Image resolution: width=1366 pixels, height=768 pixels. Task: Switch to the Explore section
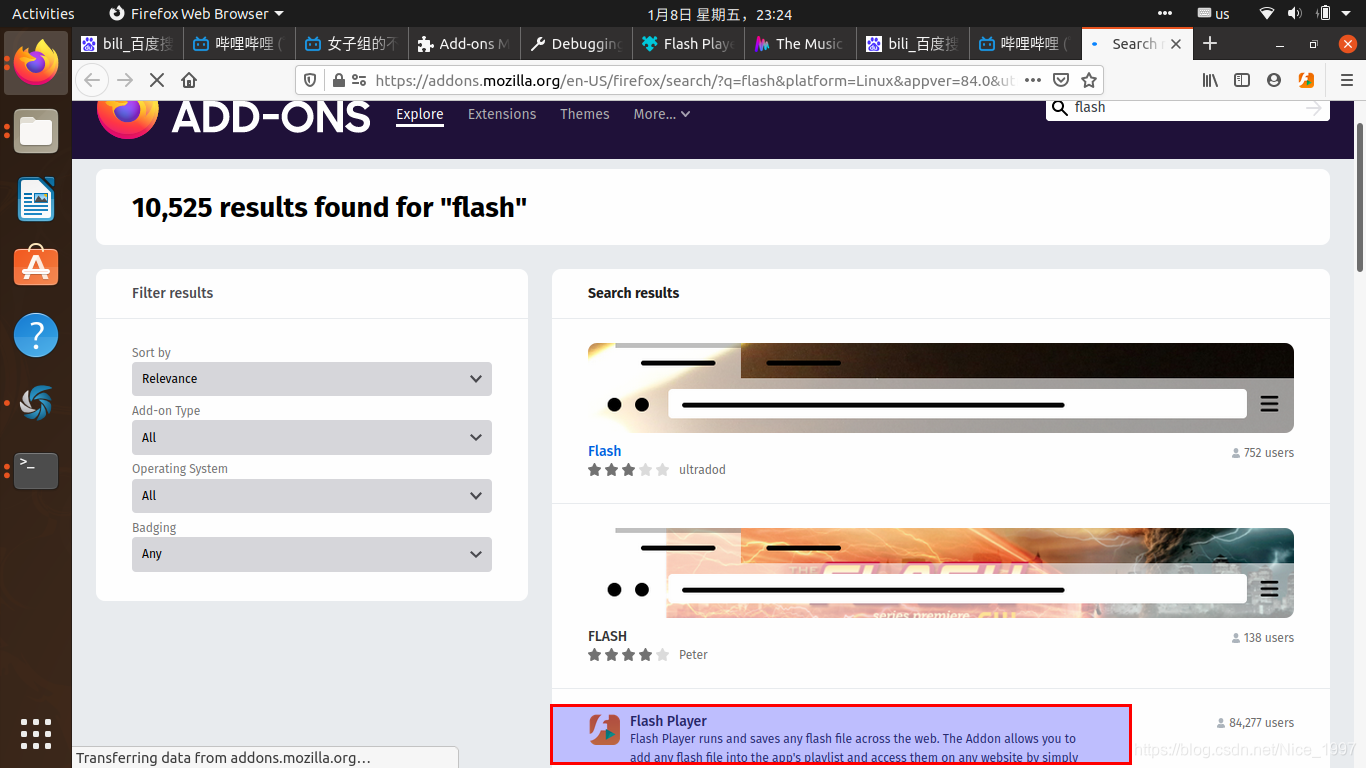[x=420, y=114]
